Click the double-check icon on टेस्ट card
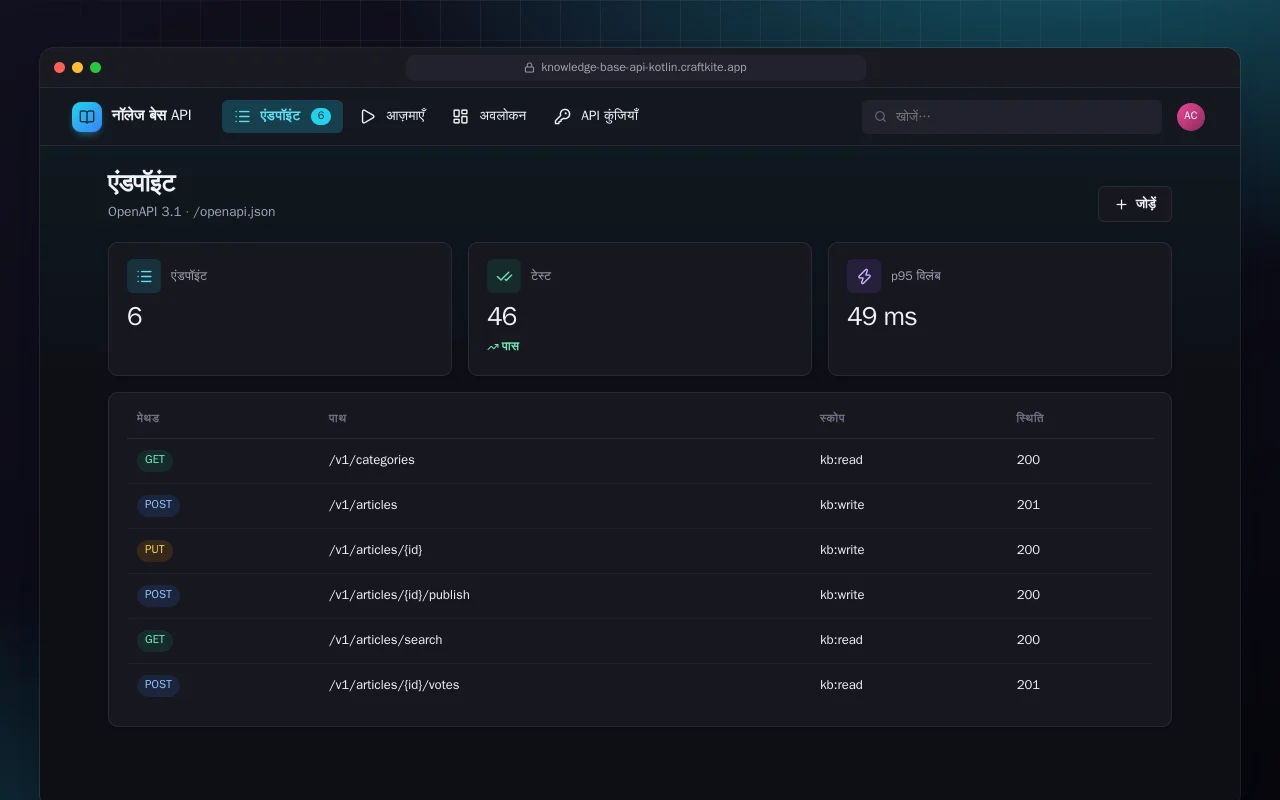The width and height of the screenshot is (1280, 800). click(x=504, y=276)
